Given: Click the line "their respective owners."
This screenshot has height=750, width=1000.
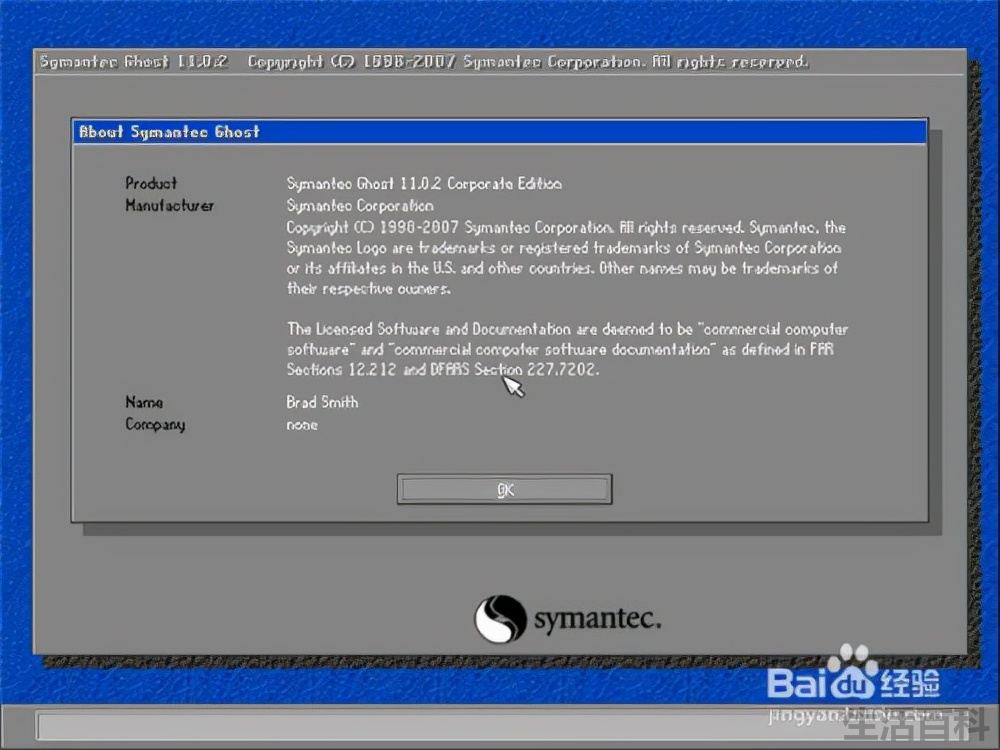Looking at the screenshot, I should pyautogui.click(x=369, y=288).
